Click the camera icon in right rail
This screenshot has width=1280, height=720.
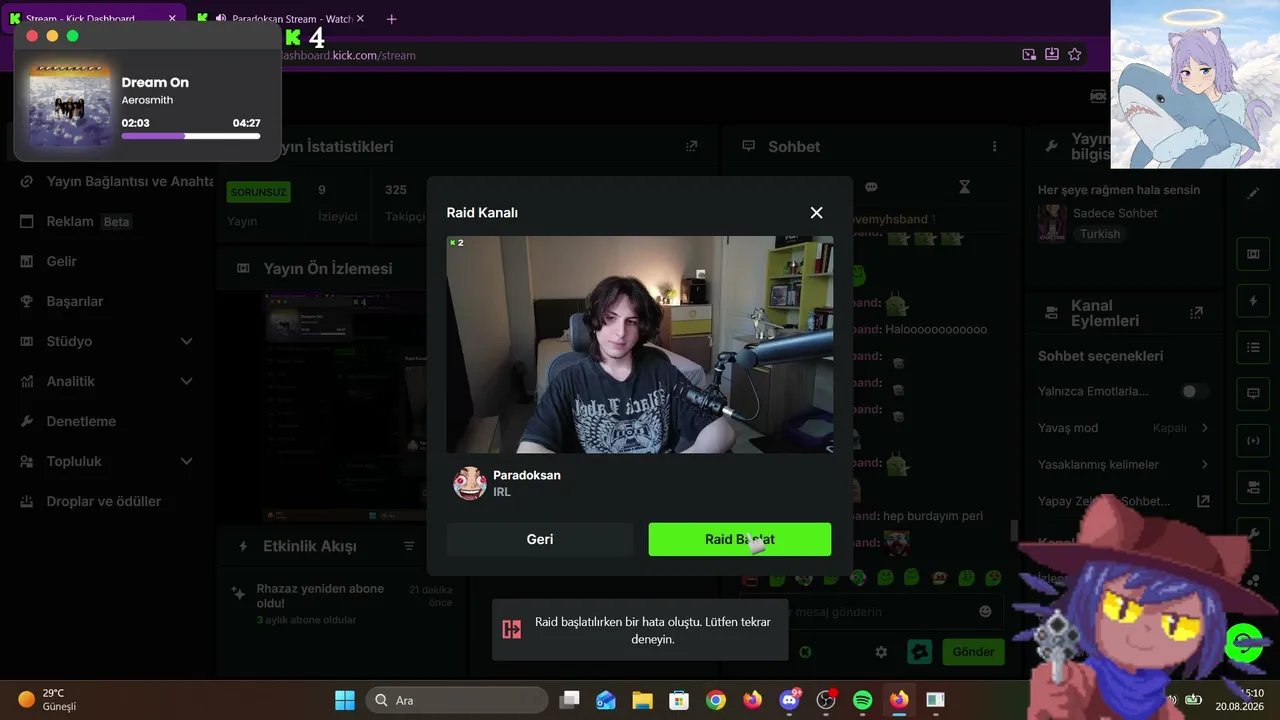1253,487
